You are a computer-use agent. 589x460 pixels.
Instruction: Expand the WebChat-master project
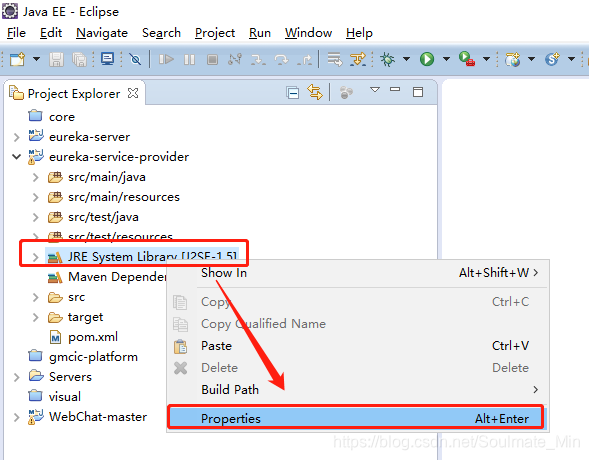[16, 417]
